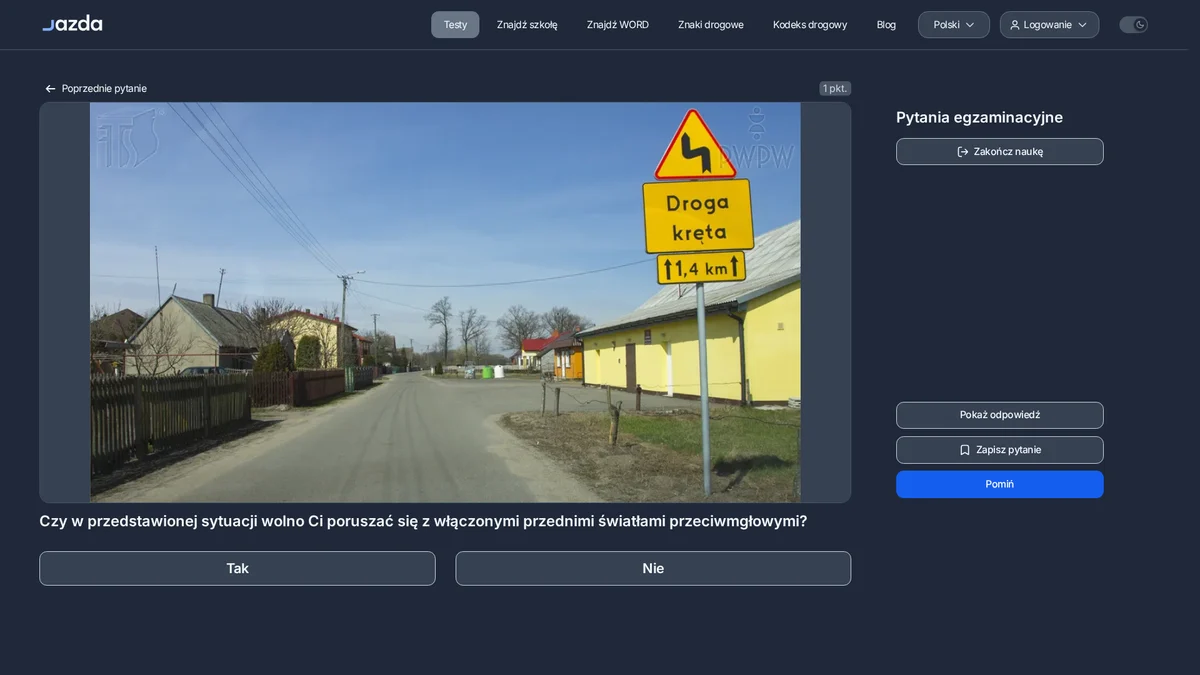The image size is (1200, 675).
Task: Go to Znajdź szkołę menu item
Action: (527, 25)
